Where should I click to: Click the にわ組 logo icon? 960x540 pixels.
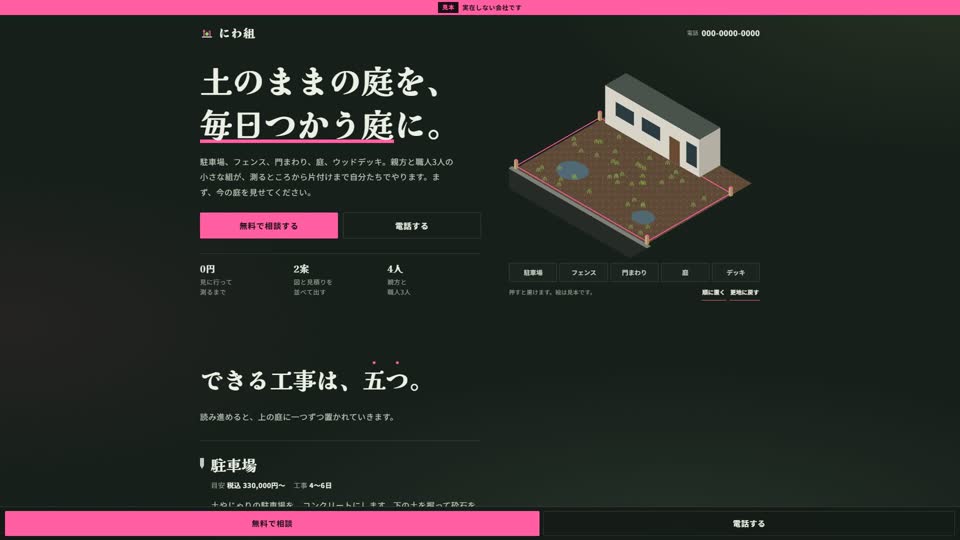click(x=207, y=34)
